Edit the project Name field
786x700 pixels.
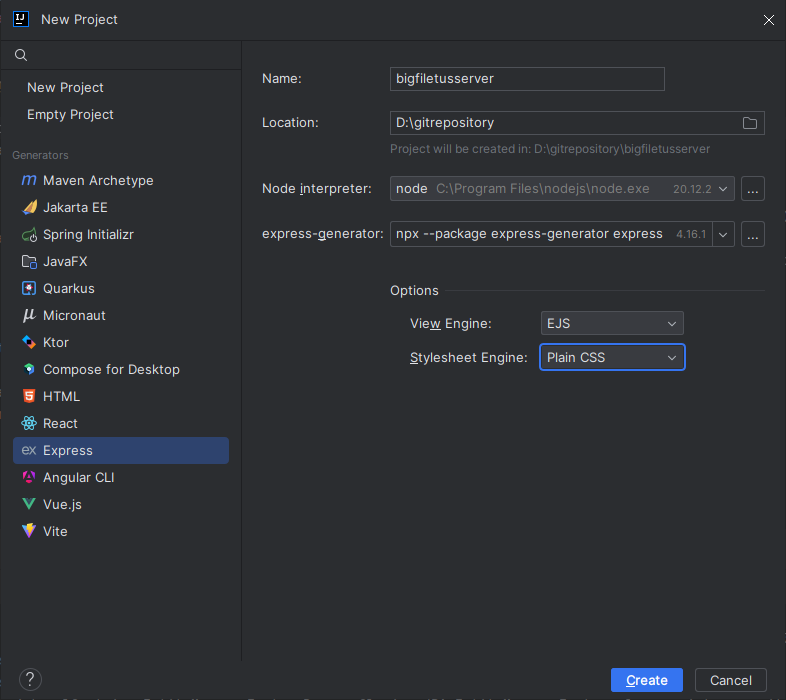click(x=527, y=79)
